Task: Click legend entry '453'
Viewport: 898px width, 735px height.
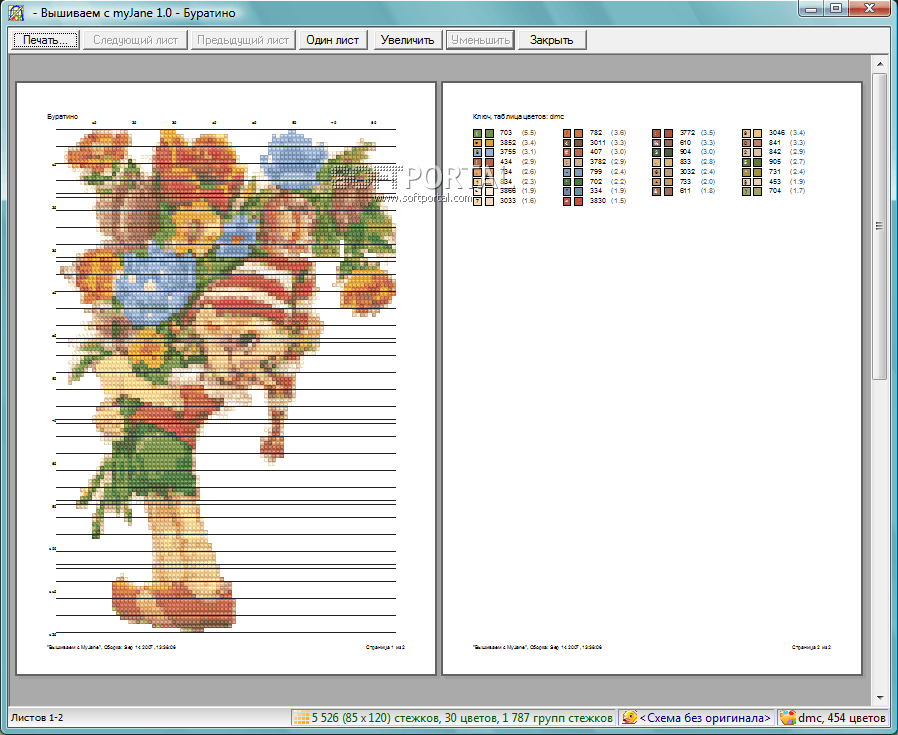Action: point(774,182)
